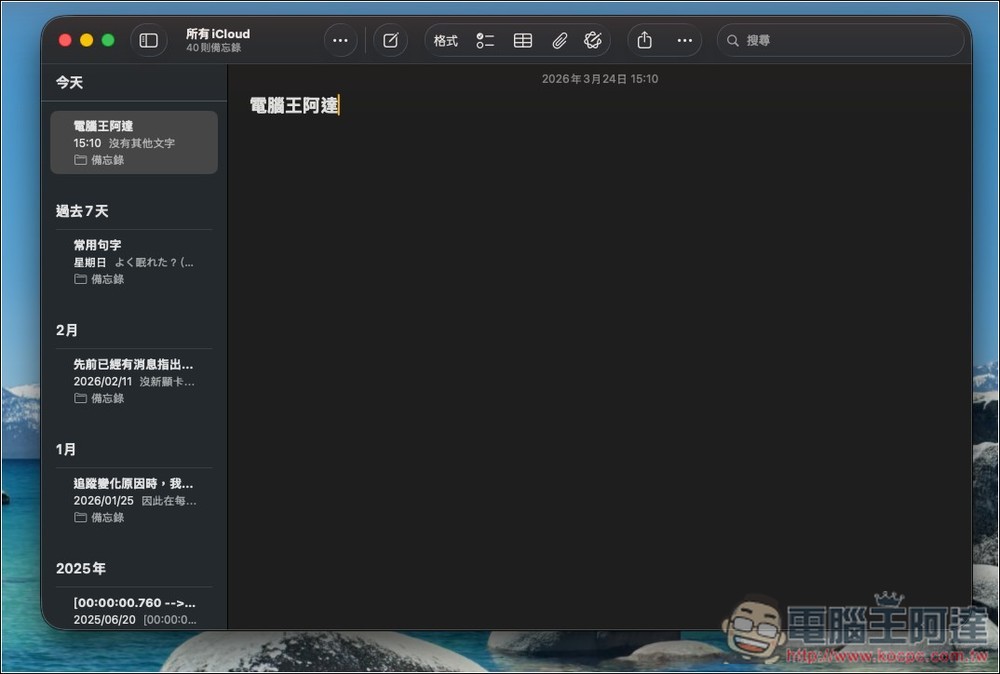Create a new note with compose icon

coord(390,41)
